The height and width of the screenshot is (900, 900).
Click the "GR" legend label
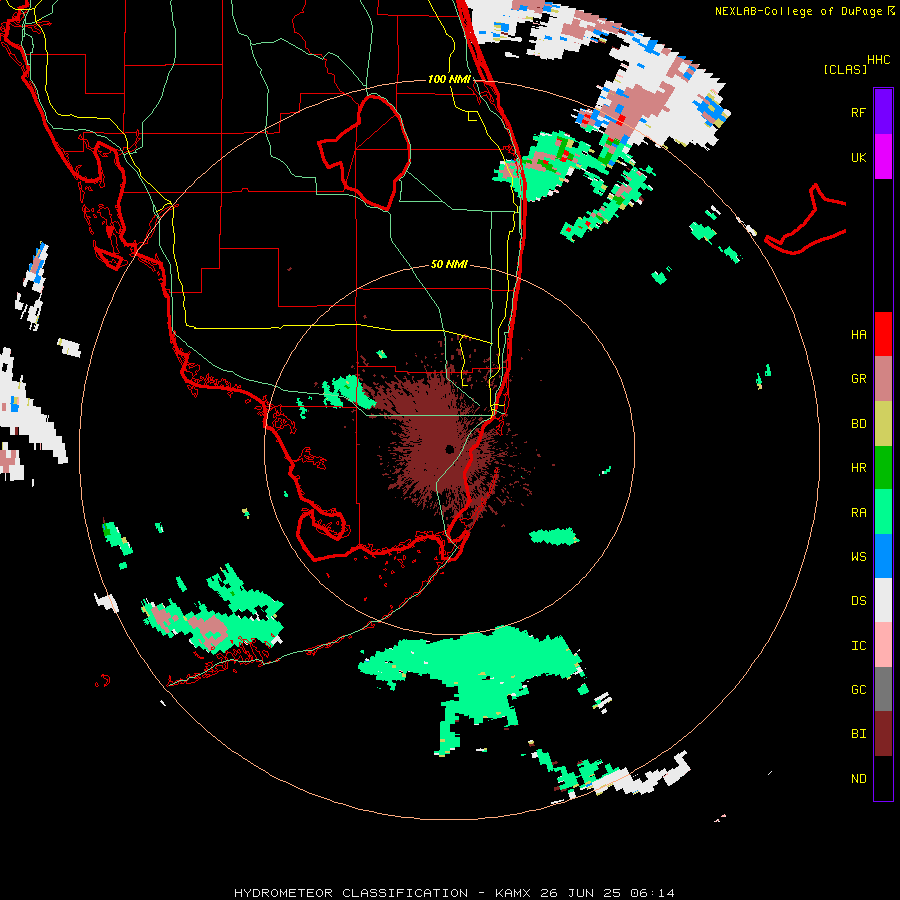[858, 379]
